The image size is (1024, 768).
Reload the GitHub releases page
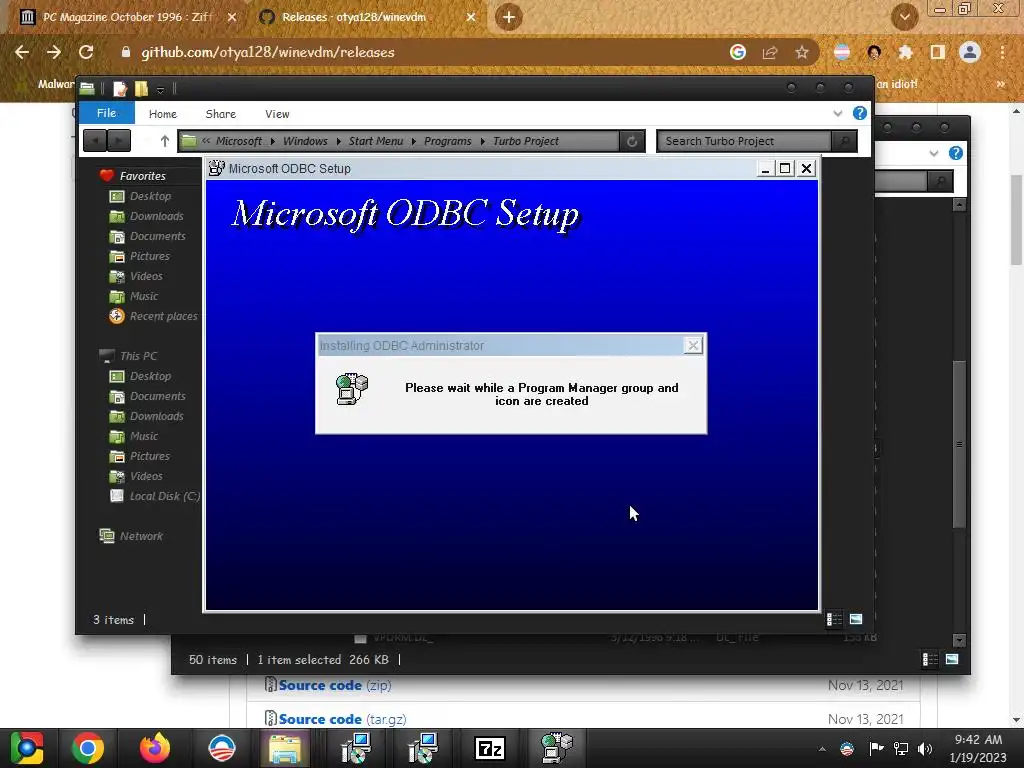coord(86,52)
